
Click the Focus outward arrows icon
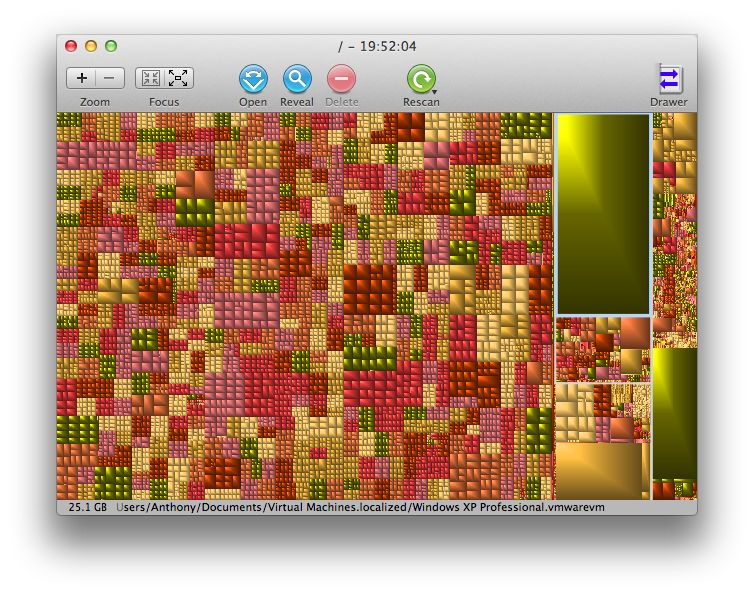(178, 78)
